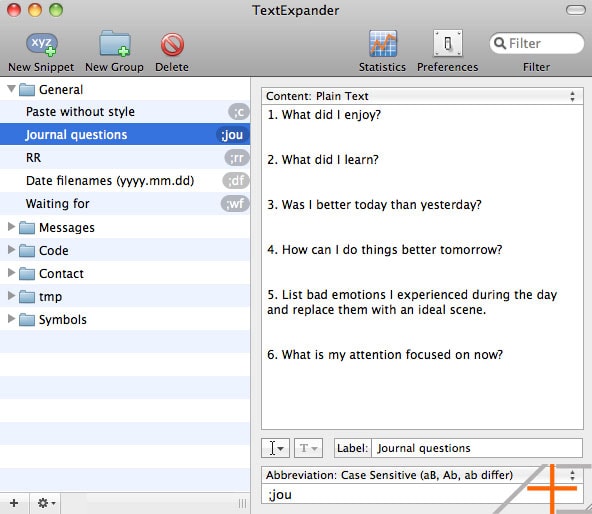Select the Journal questions snippet
Image resolution: width=592 pixels, height=514 pixels.
(125, 135)
